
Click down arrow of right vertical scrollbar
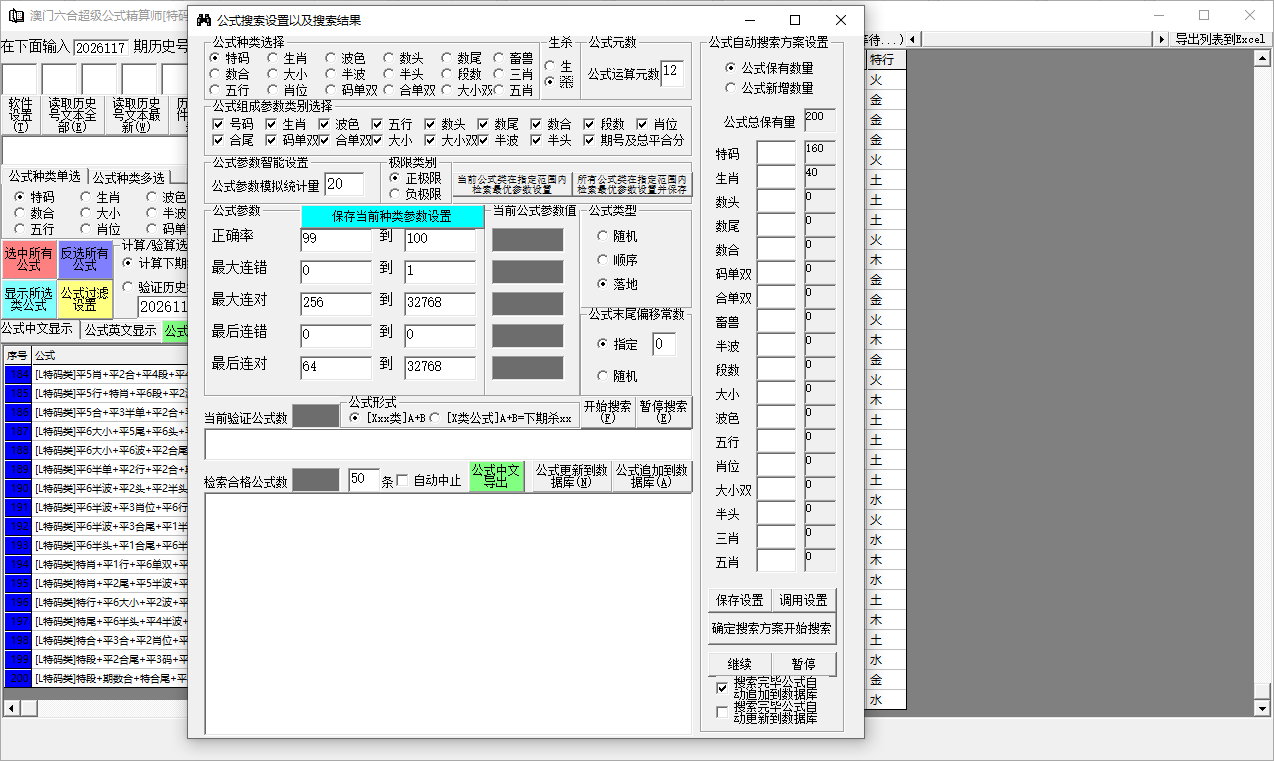pos(1262,707)
